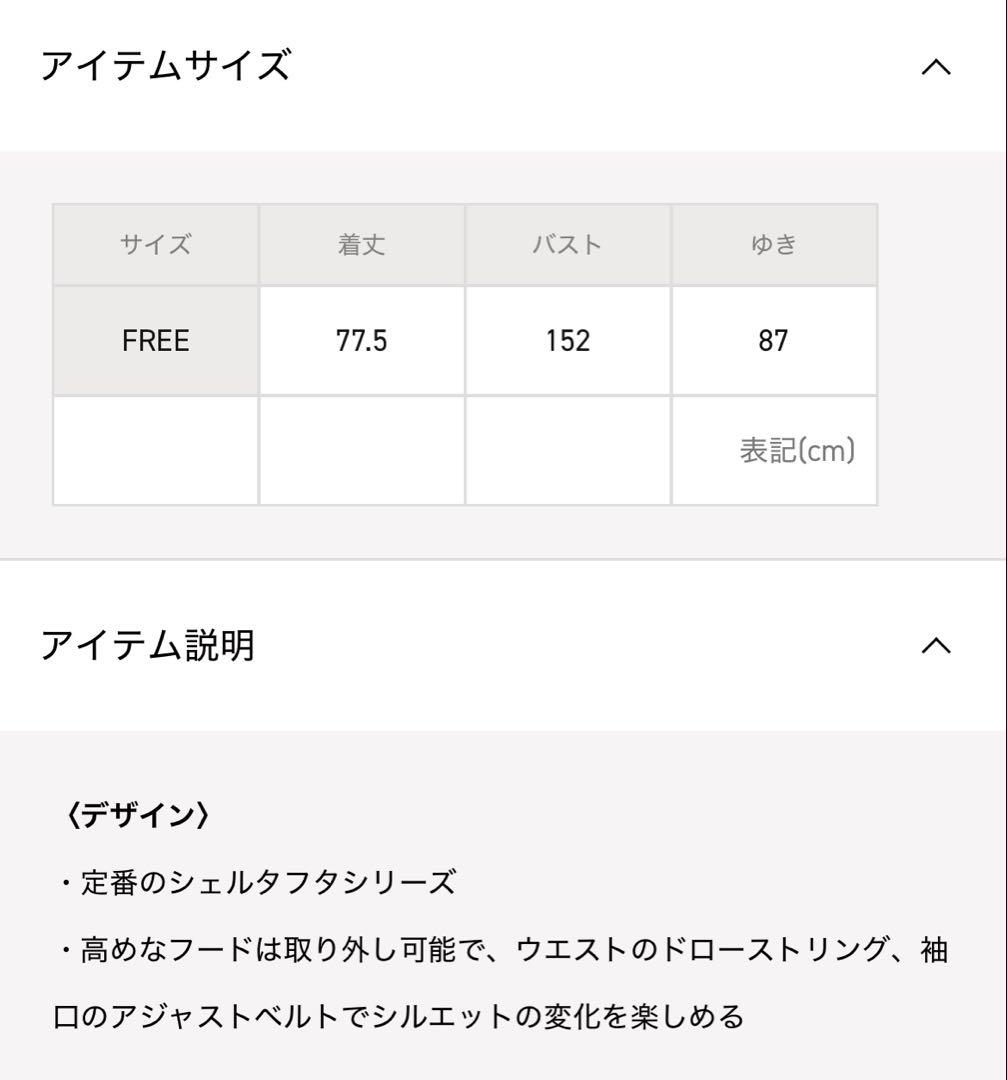The width and height of the screenshot is (1007, 1080).
Task: Click the アイテムサイズ section heading
Action: 165,67
